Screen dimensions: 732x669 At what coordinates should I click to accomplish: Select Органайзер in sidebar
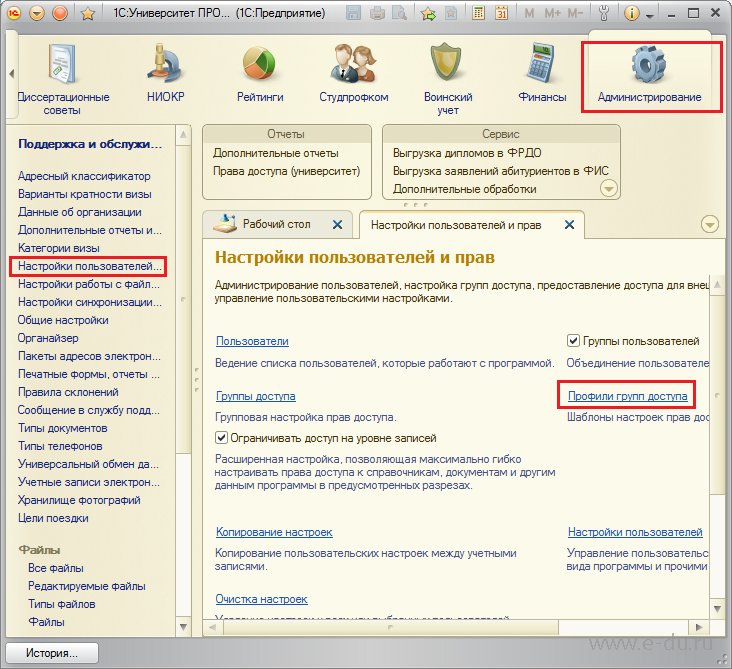click(x=48, y=338)
